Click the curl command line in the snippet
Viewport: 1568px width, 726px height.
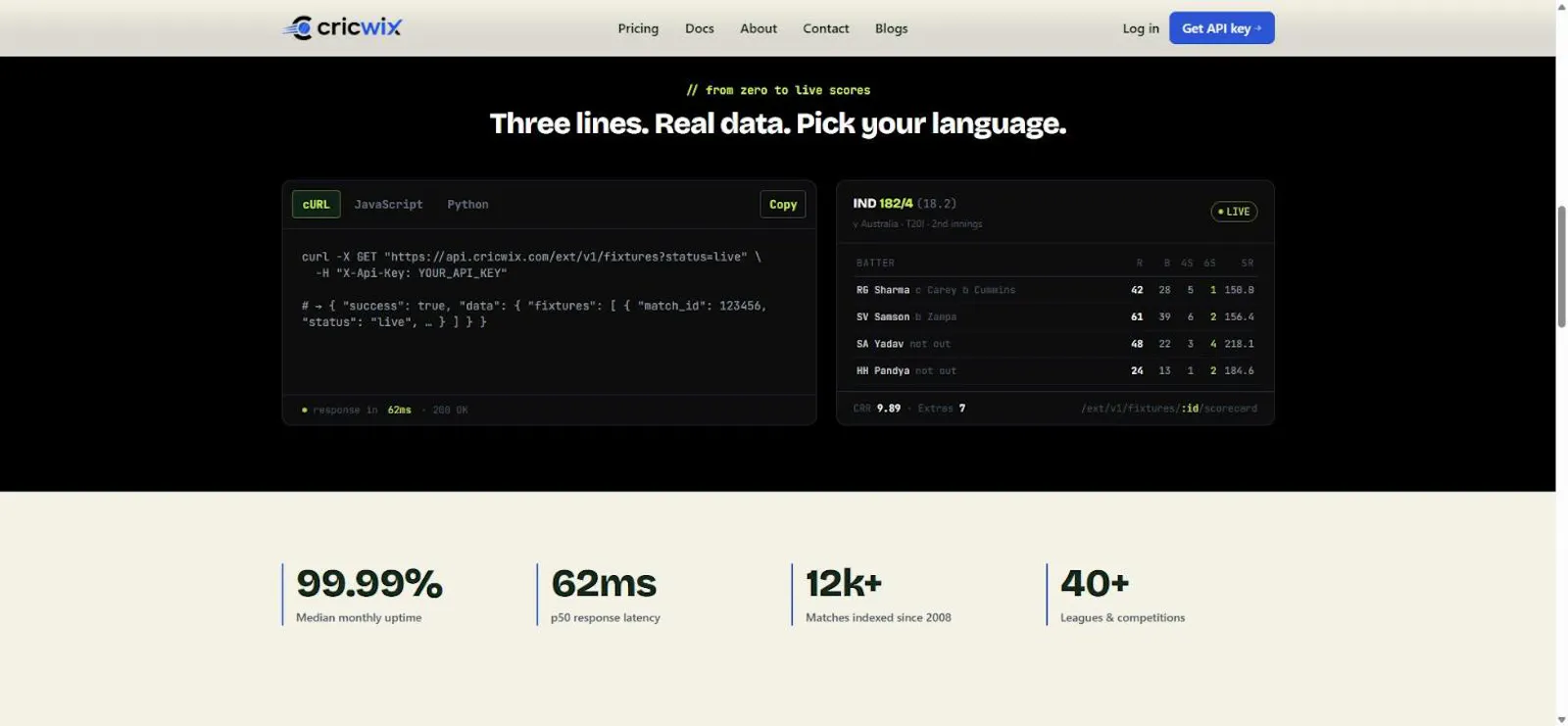point(531,257)
